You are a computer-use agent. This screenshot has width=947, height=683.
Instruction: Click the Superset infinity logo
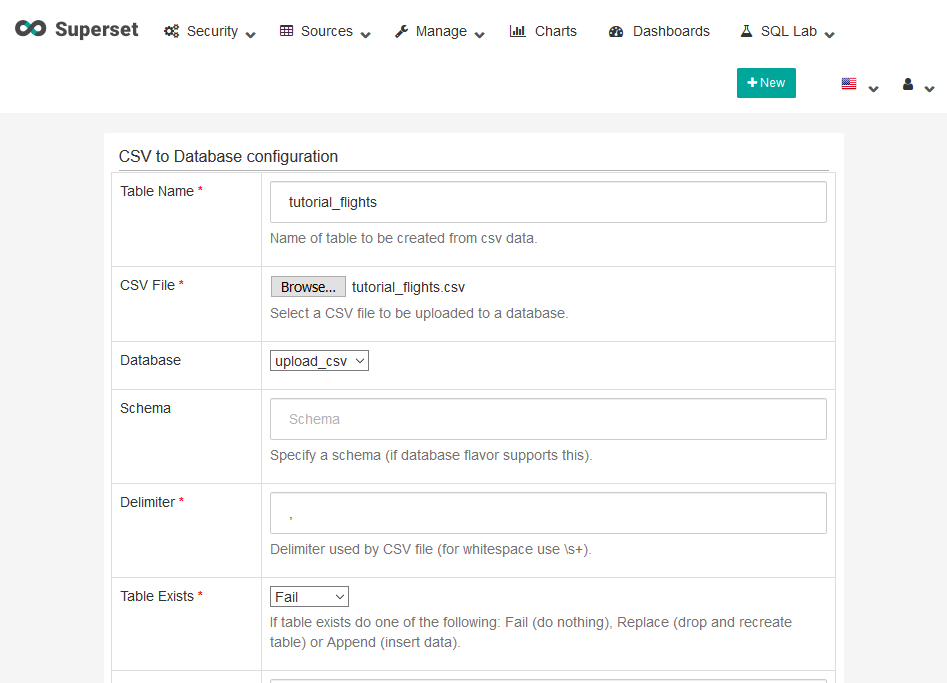[30, 29]
